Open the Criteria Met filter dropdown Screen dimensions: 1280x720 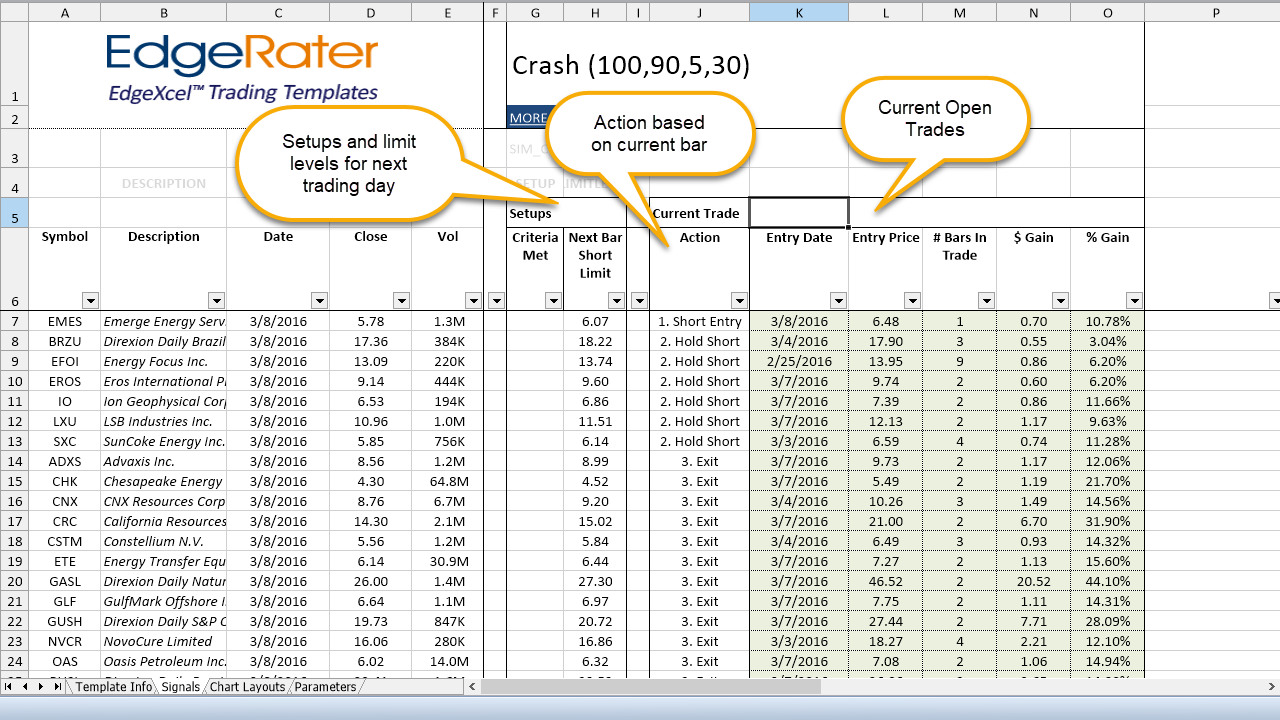pos(553,300)
